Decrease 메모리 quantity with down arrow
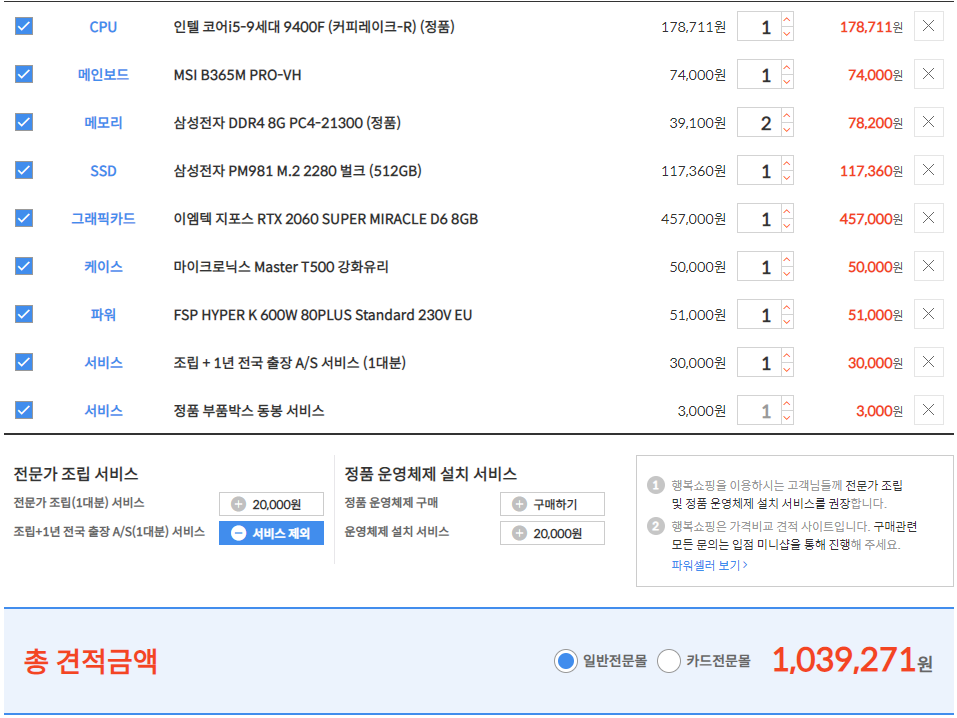 pos(787,130)
